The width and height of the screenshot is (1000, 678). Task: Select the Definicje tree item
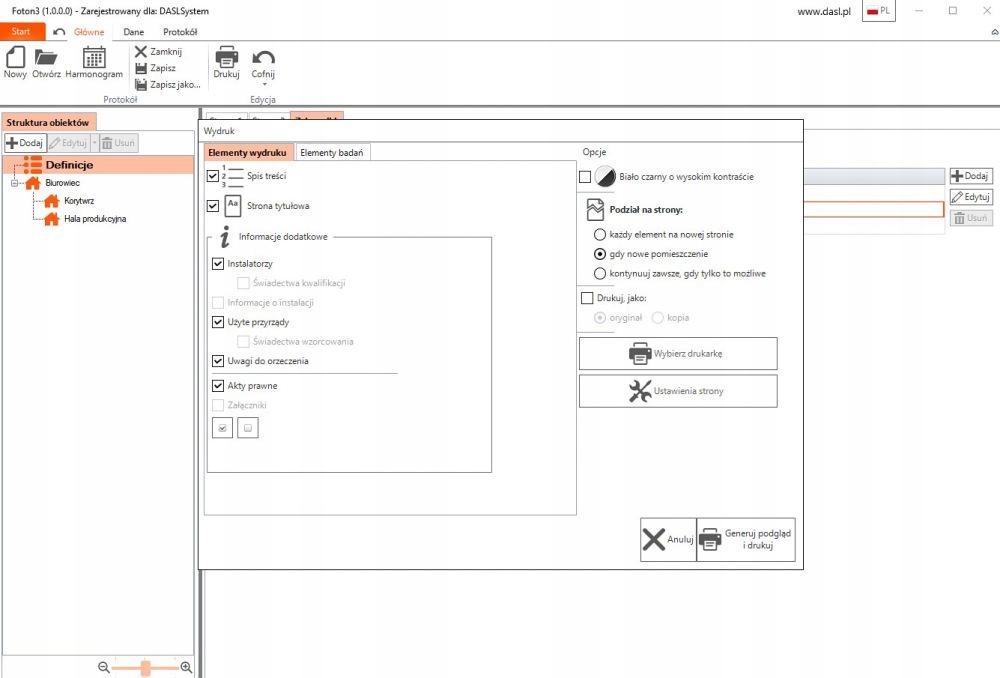70,165
